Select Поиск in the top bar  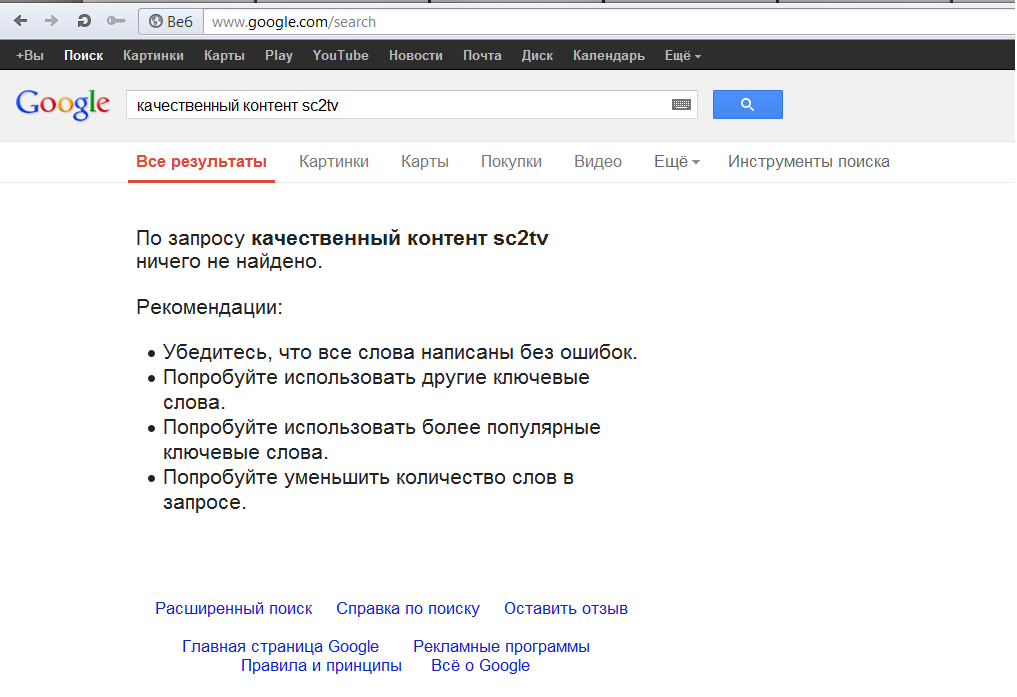click(x=84, y=56)
